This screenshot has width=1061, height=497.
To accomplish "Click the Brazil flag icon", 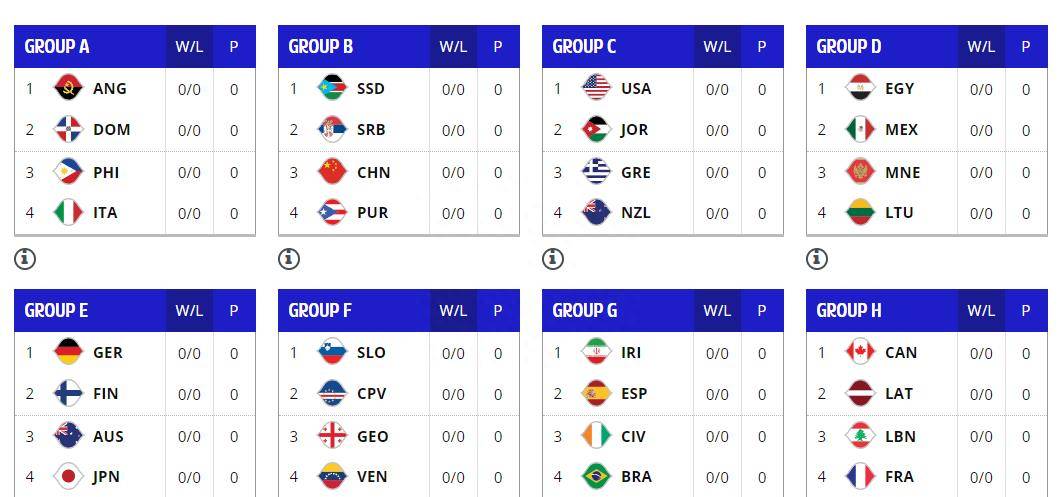I will pos(596,476).
